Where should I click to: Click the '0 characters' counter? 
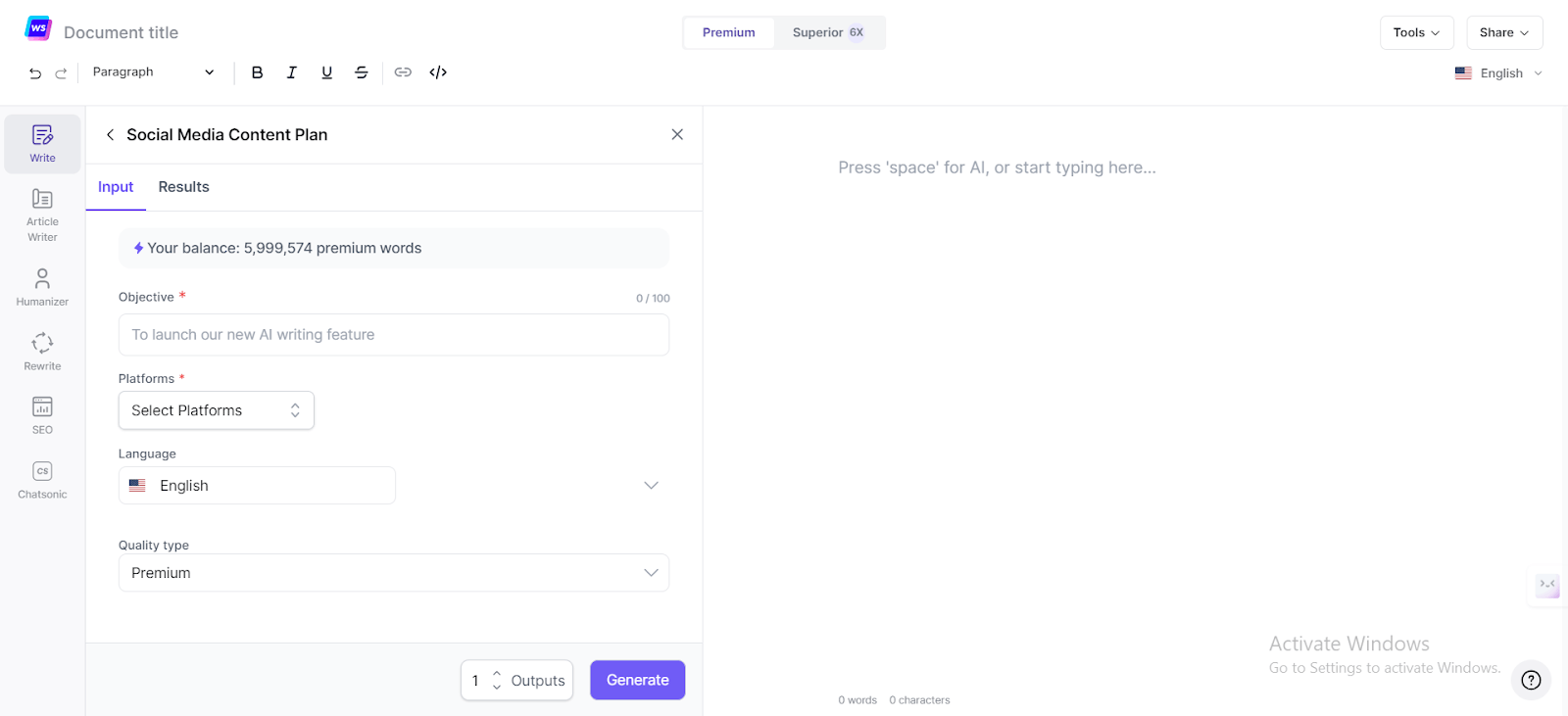click(919, 700)
